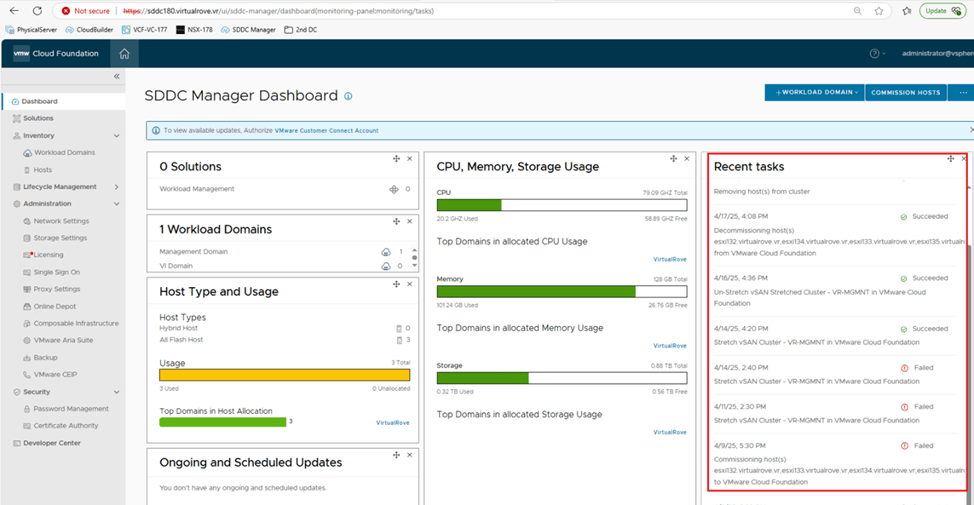Viewport: 974px width, 505px height.
Task: Collapse the sidebar with double-chevron icon
Action: pyautogui.click(x=116, y=77)
